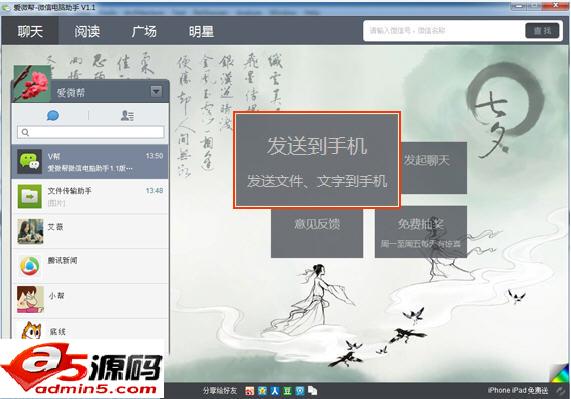Open the 文件传输助手 conversation

tap(90, 197)
